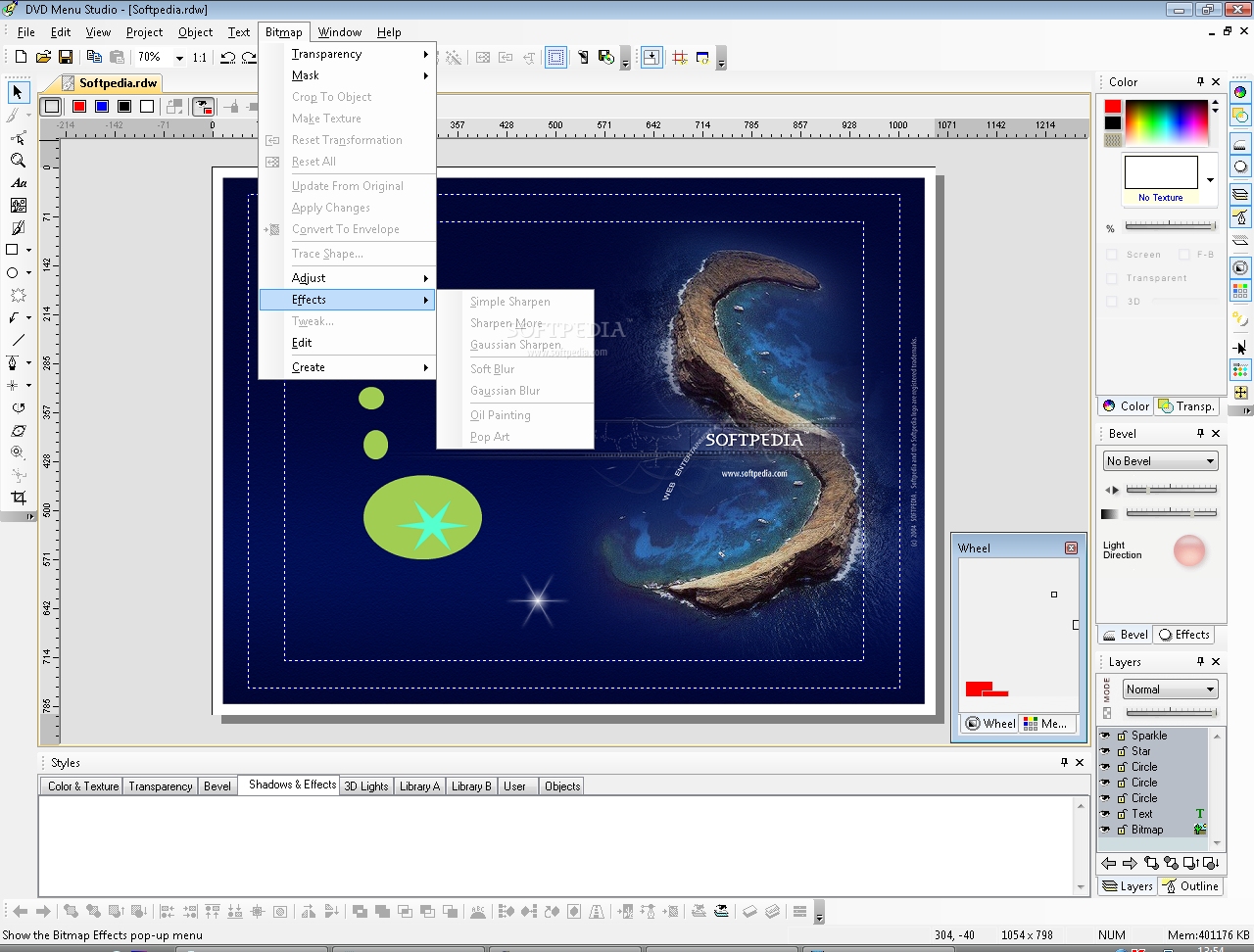Pick a color from the rainbow spectrum

(1166, 123)
